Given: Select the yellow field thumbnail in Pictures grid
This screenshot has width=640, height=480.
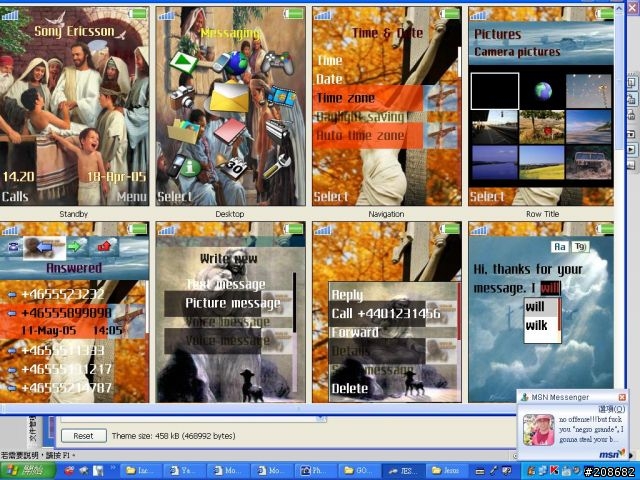Looking at the screenshot, I should pos(542,162).
